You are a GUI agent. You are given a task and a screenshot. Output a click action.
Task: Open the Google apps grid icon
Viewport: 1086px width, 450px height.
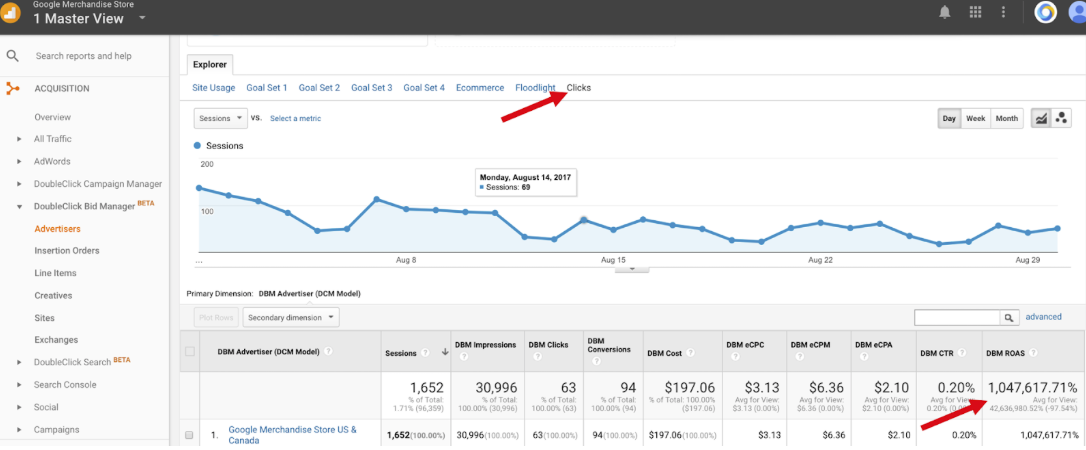click(x=975, y=12)
